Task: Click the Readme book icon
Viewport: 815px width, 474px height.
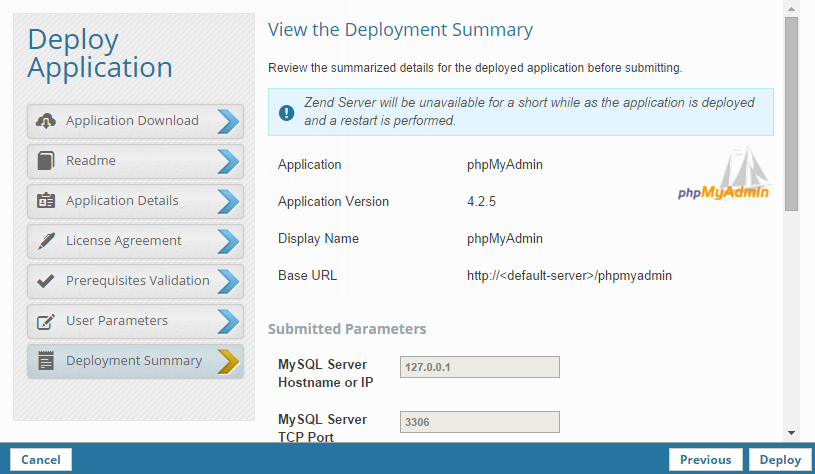Action: point(45,161)
